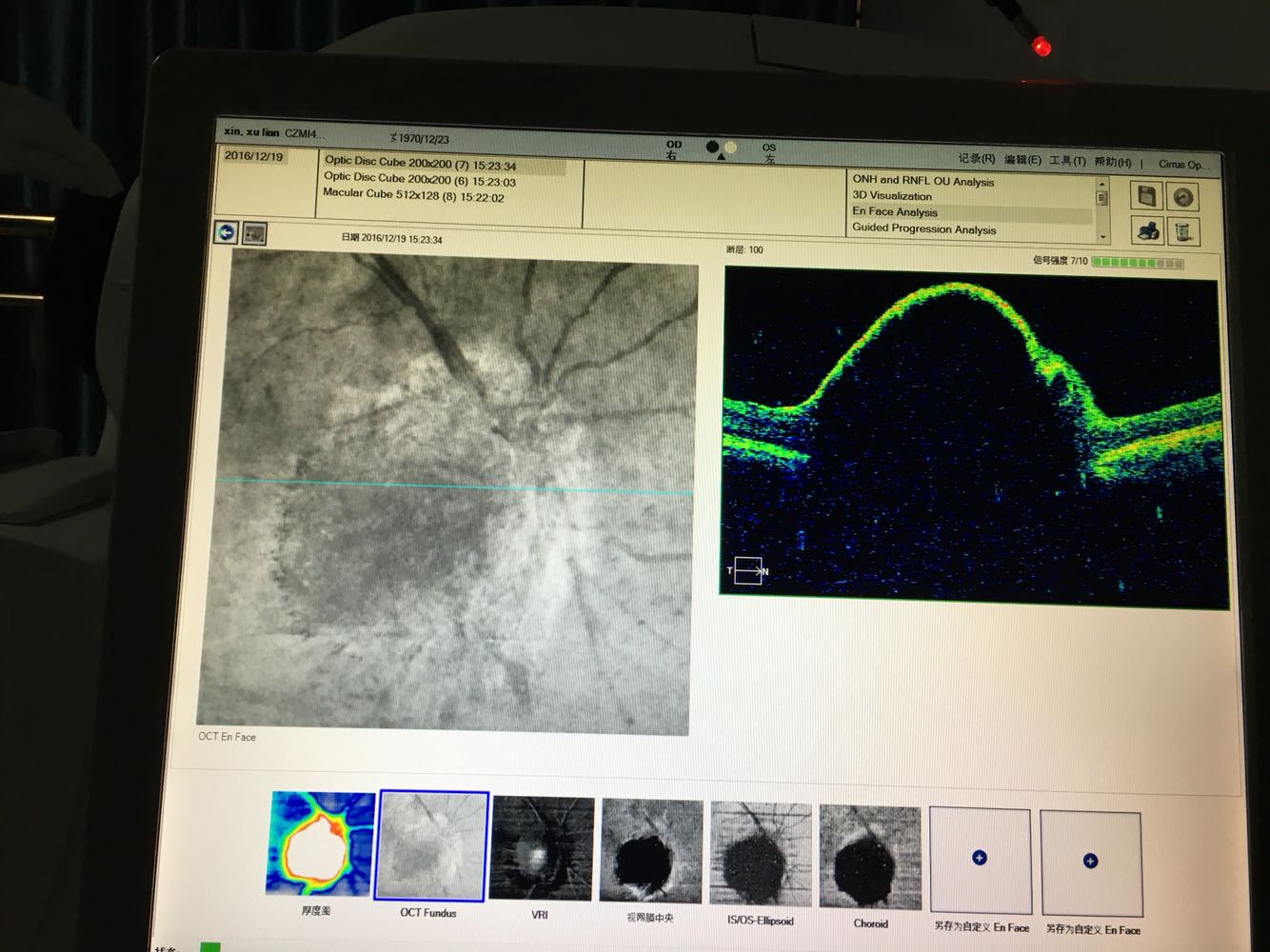Select the Choroid en face thumbnail

click(x=869, y=856)
